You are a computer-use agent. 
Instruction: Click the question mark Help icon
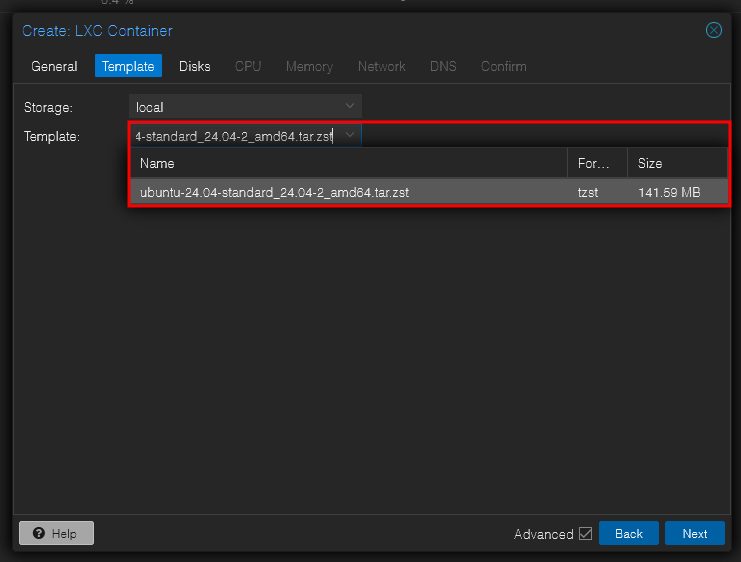tap(39, 533)
